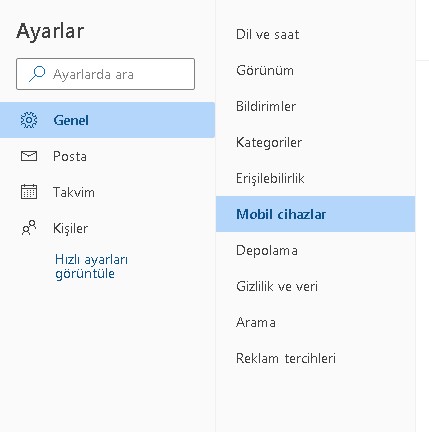Click the people icon for Kişiler

[29, 228]
